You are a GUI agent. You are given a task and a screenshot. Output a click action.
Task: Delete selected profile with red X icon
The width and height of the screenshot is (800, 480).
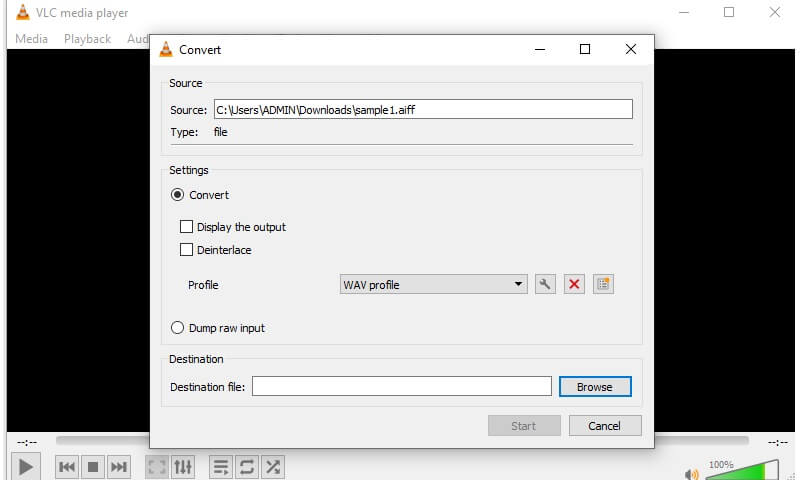574,285
